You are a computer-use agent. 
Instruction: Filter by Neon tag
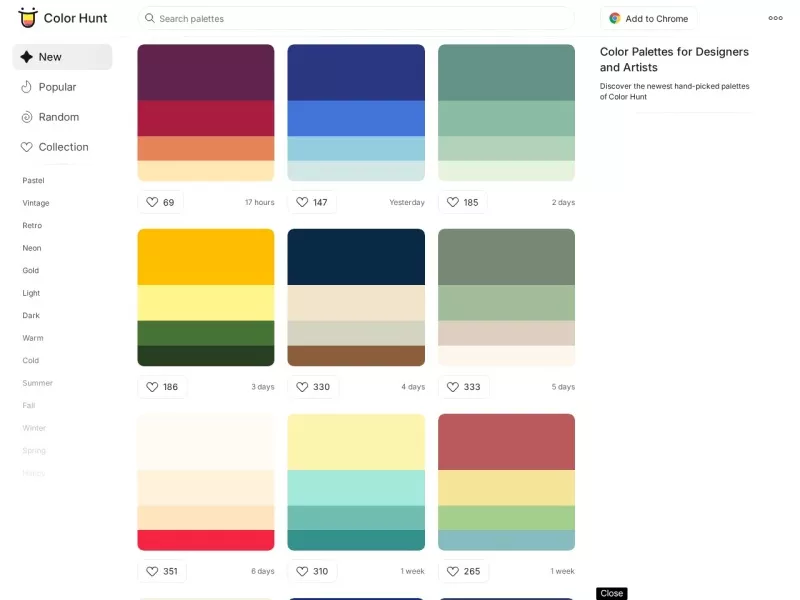pyautogui.click(x=32, y=247)
